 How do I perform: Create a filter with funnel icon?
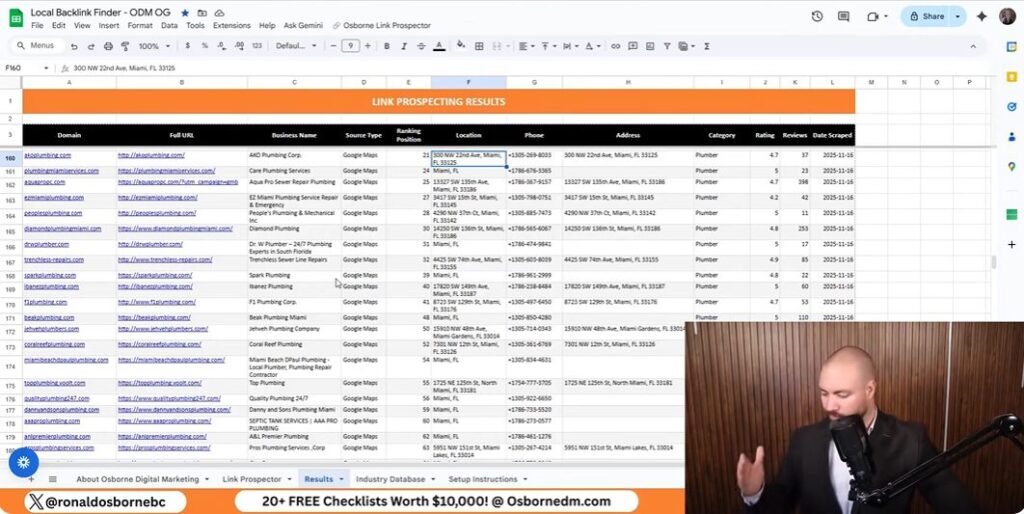coord(667,46)
